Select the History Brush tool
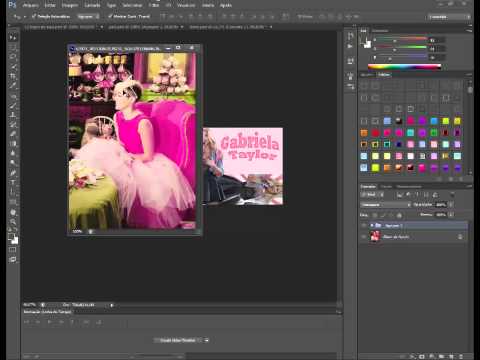This screenshot has height=360, width=480. pos(13,125)
